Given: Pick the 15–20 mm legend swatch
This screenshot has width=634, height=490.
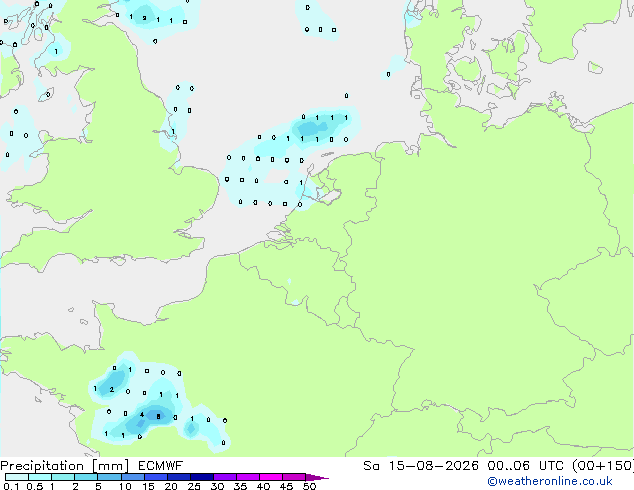Looking at the screenshot, I should pos(155,477).
